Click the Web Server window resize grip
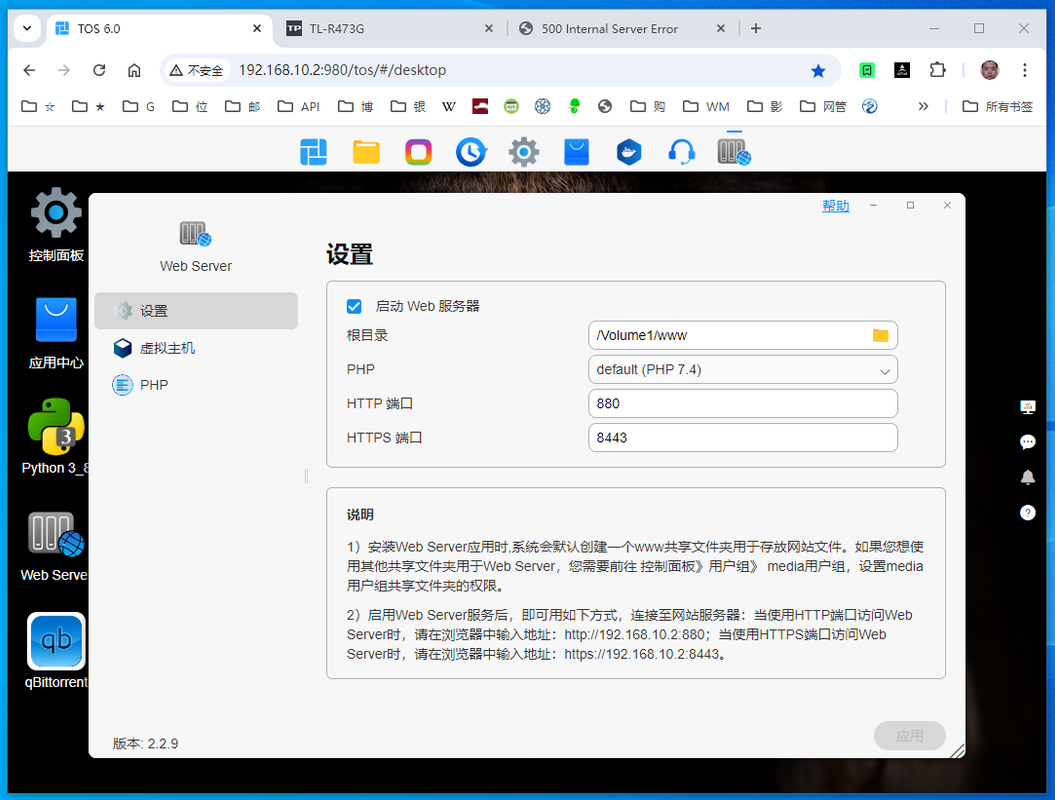 957,751
